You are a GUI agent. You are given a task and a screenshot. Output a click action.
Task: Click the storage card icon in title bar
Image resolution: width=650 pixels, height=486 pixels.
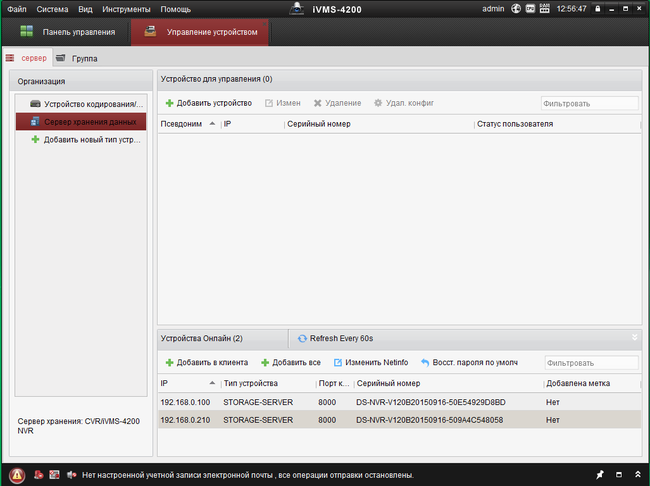click(x=530, y=9)
